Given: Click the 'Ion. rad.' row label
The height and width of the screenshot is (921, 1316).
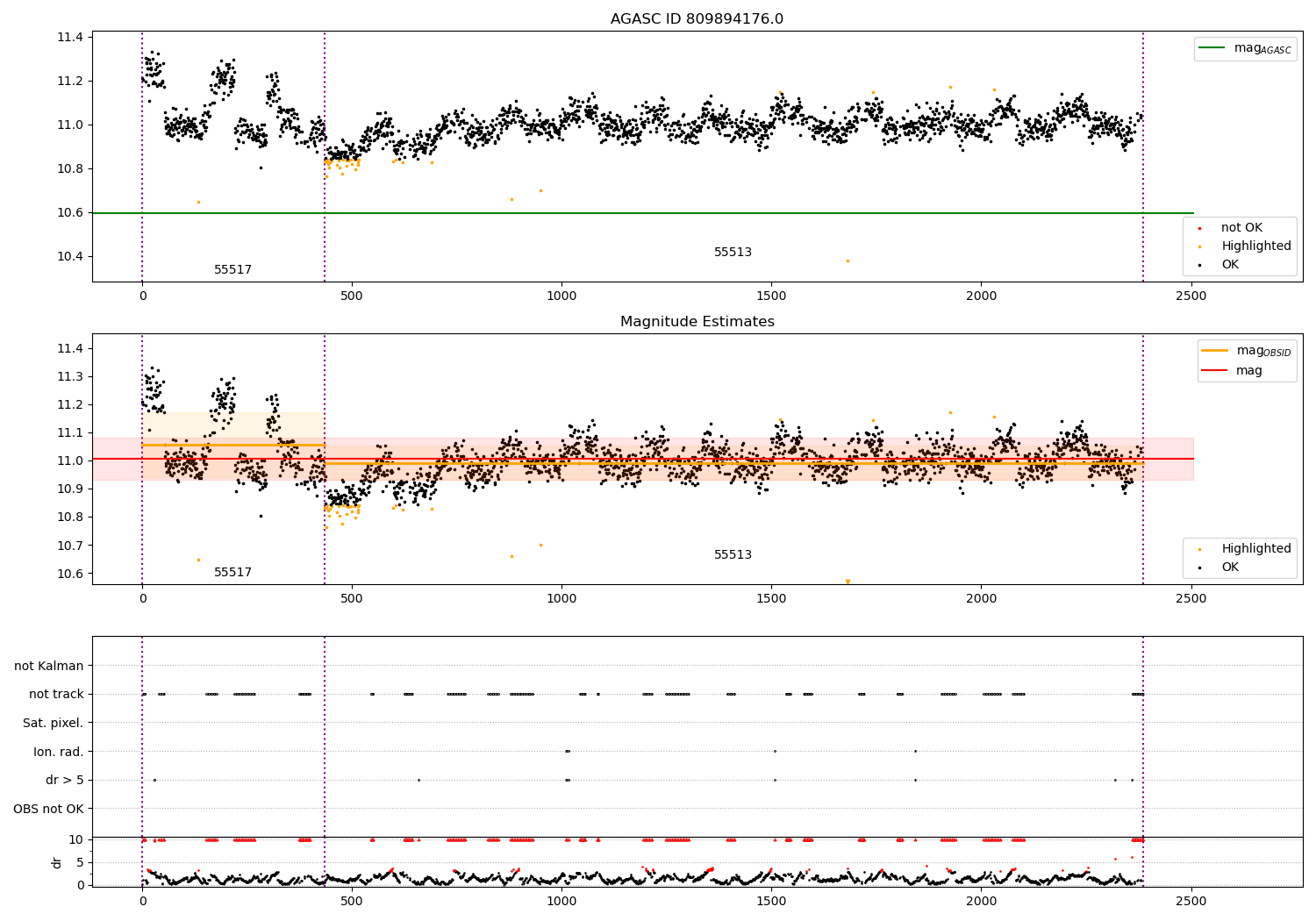Looking at the screenshot, I should (59, 753).
